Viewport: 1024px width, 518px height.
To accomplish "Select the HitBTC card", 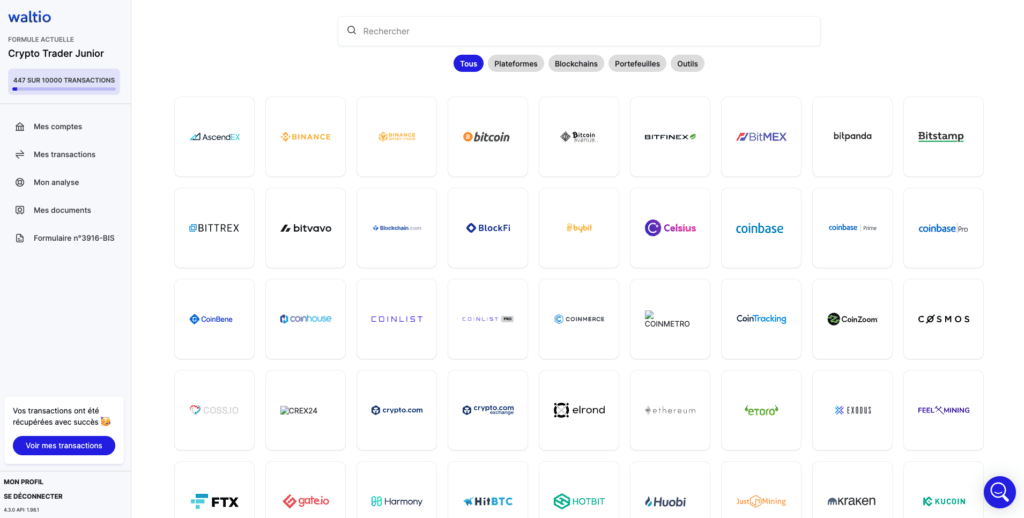I will (x=487, y=490).
